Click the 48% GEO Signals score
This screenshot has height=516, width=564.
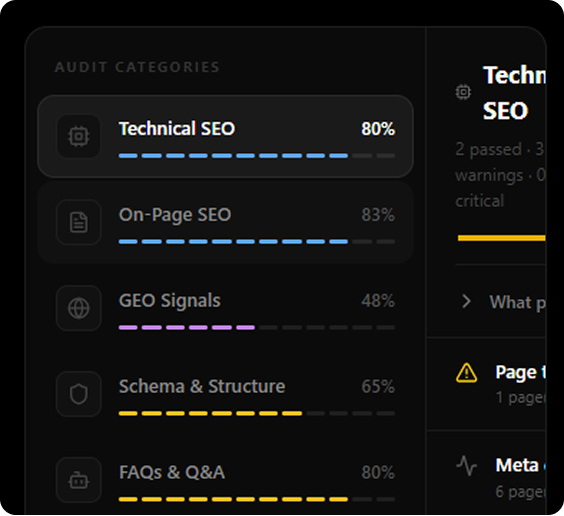pyautogui.click(x=378, y=301)
